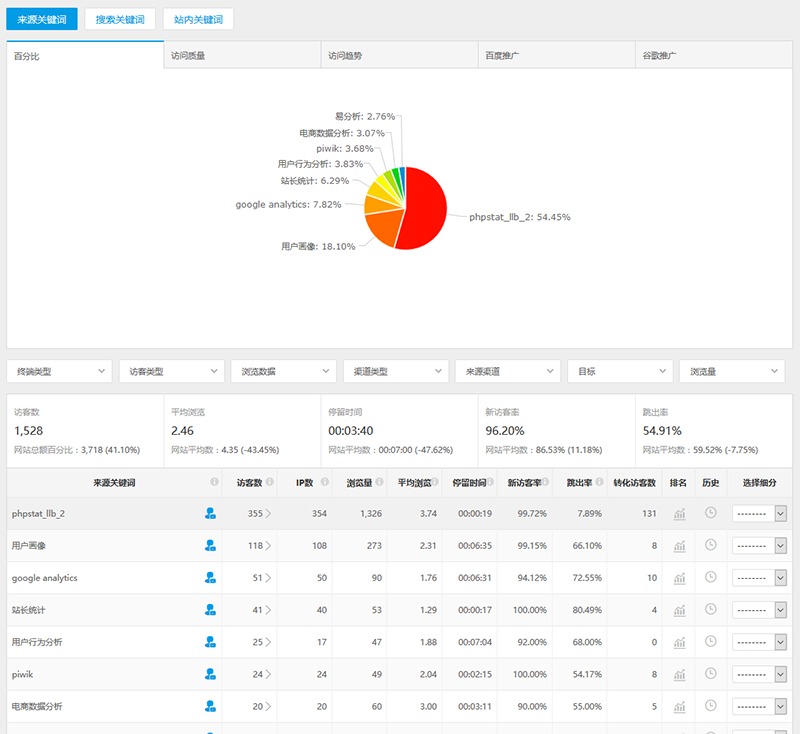Image resolution: width=800 pixels, height=734 pixels.
Task: Open history clock for piwik
Action: (x=710, y=673)
